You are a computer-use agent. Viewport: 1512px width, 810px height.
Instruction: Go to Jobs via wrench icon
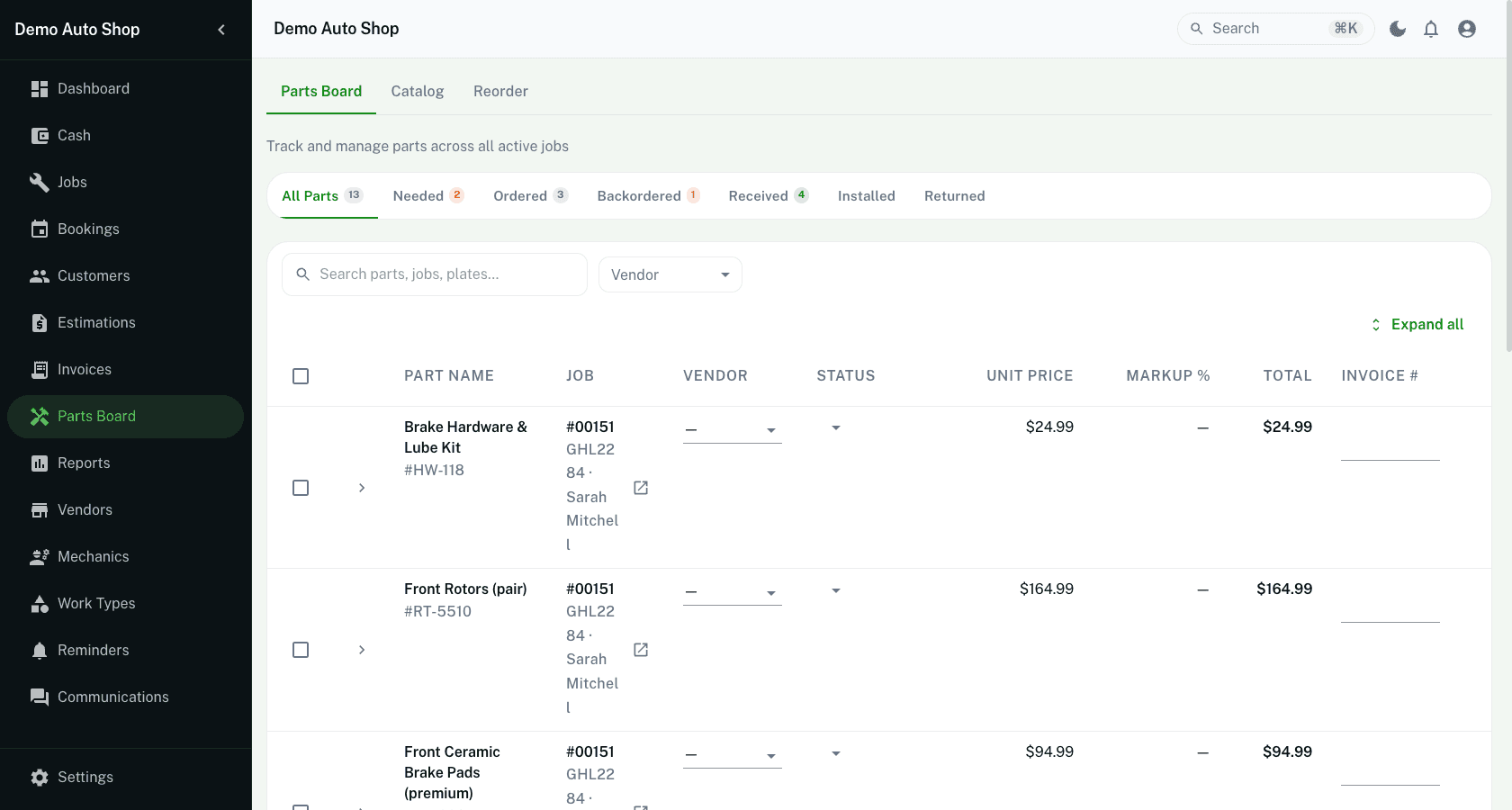click(x=125, y=182)
